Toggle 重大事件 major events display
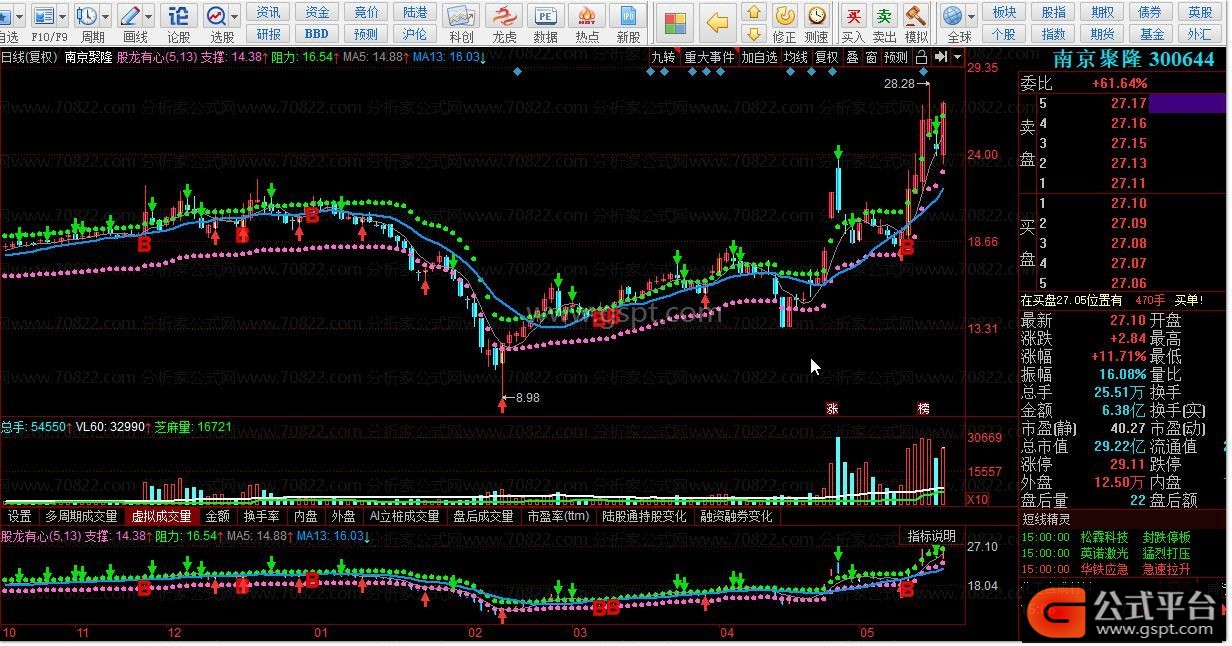Viewport: 1232px width, 646px height. 709,57
